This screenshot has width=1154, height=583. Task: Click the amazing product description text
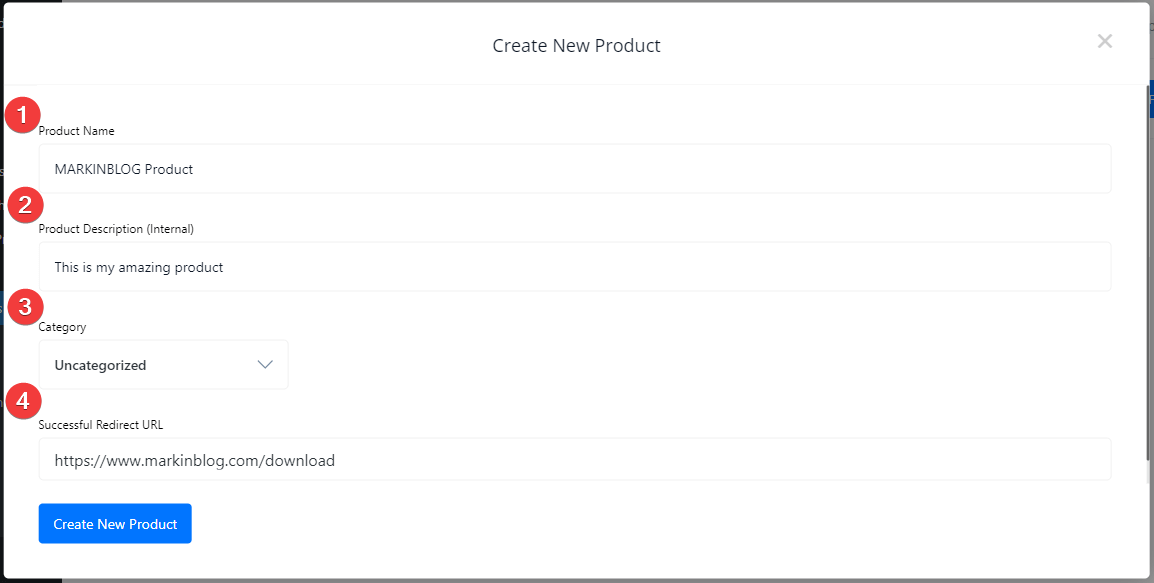[138, 266]
